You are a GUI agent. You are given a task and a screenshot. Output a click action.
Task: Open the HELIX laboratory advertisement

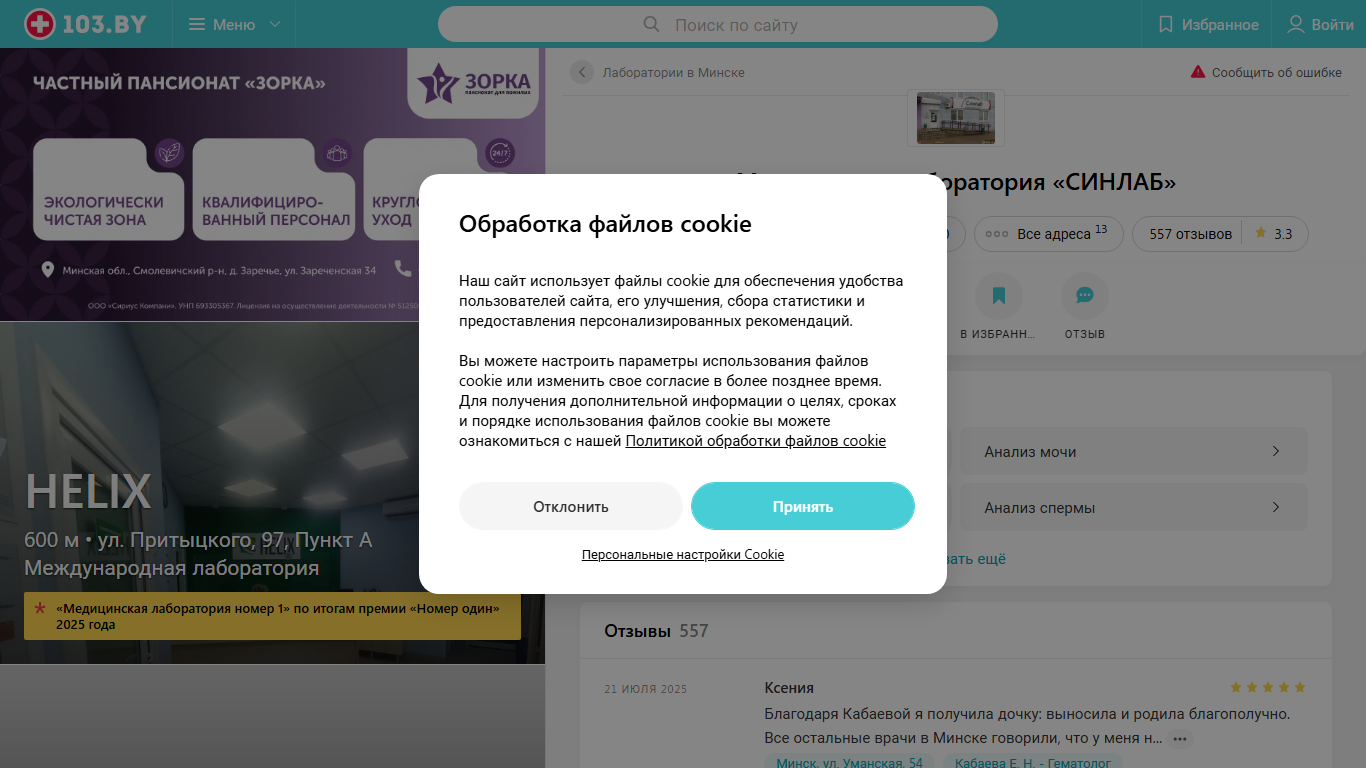point(272,493)
